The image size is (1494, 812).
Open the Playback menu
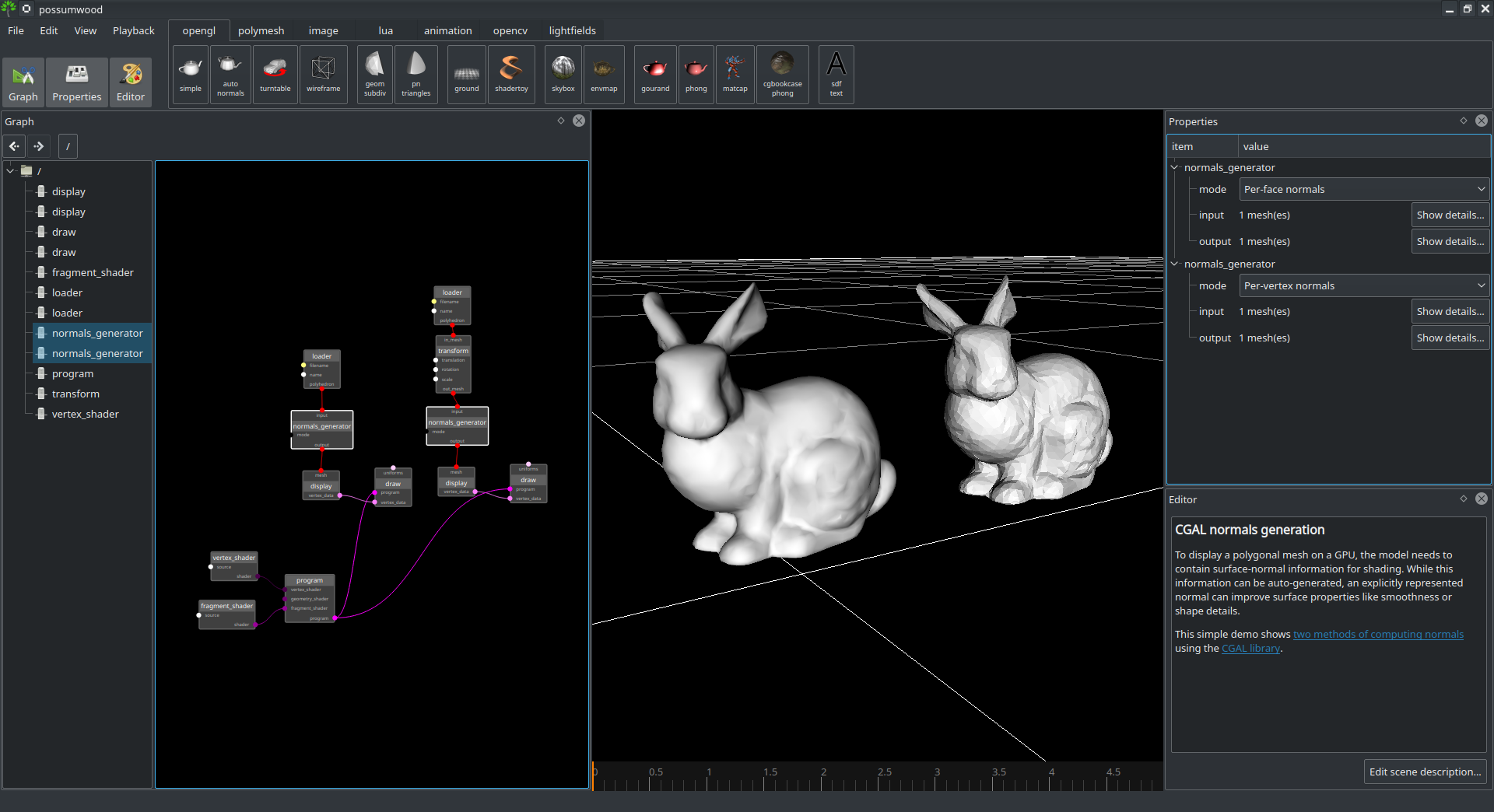pos(133,31)
